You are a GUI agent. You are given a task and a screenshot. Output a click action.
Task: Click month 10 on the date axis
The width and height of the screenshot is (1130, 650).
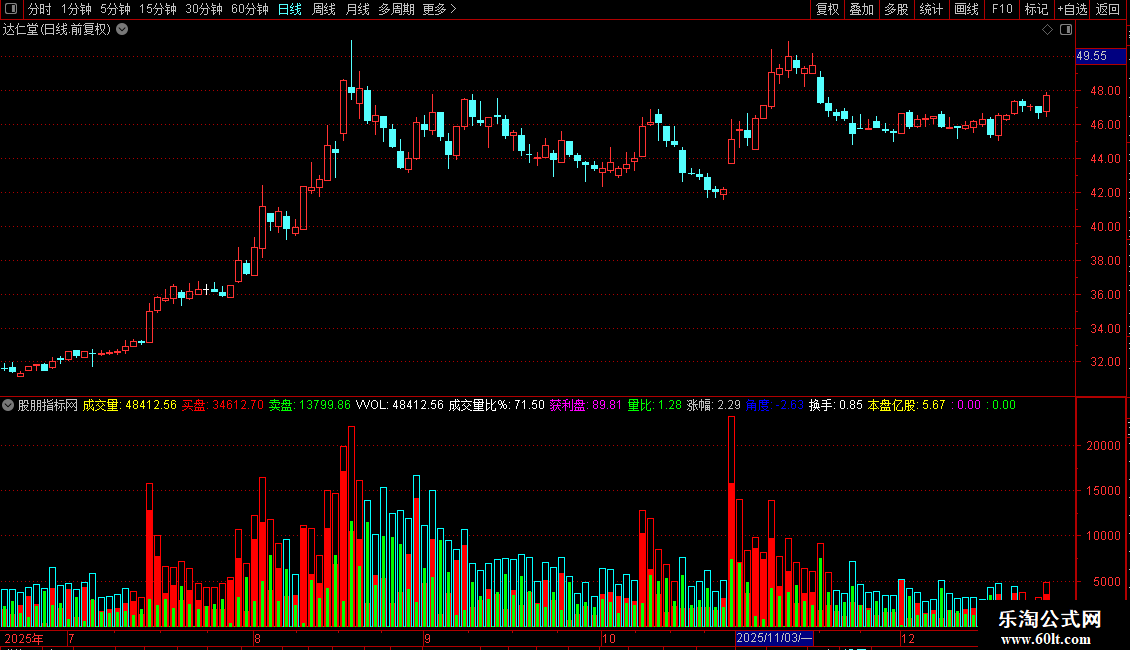pos(609,638)
